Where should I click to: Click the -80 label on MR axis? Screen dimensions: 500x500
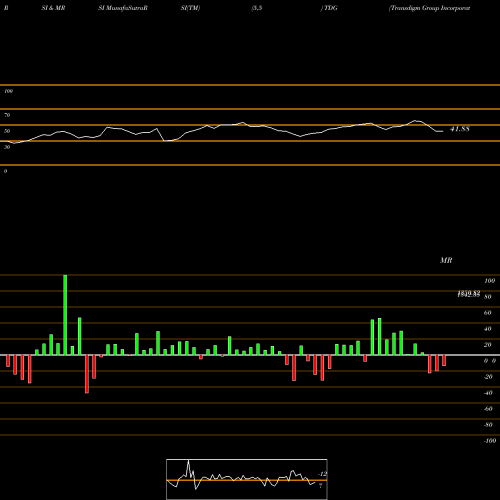(488, 425)
